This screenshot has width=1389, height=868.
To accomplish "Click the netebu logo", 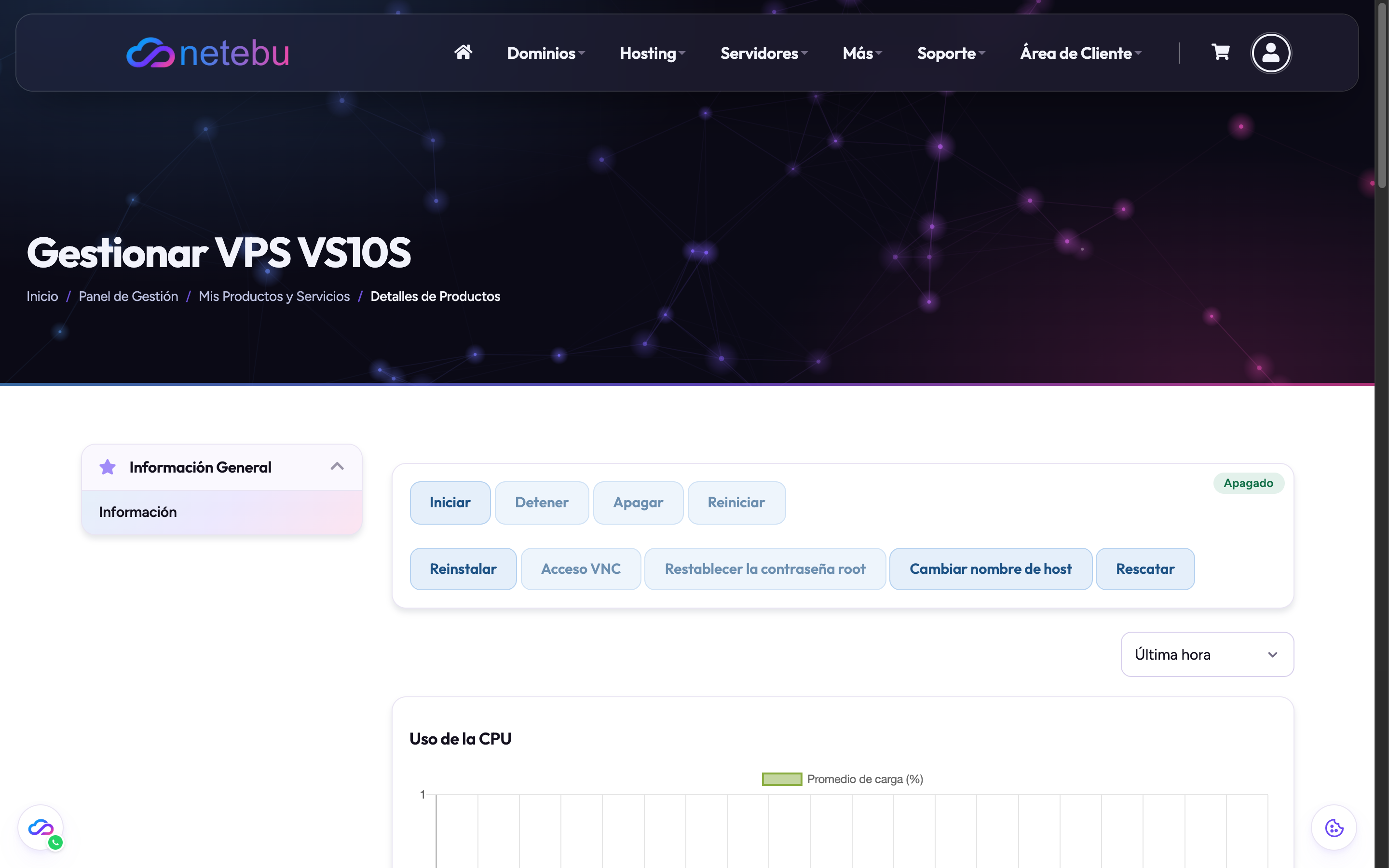I will (x=208, y=53).
